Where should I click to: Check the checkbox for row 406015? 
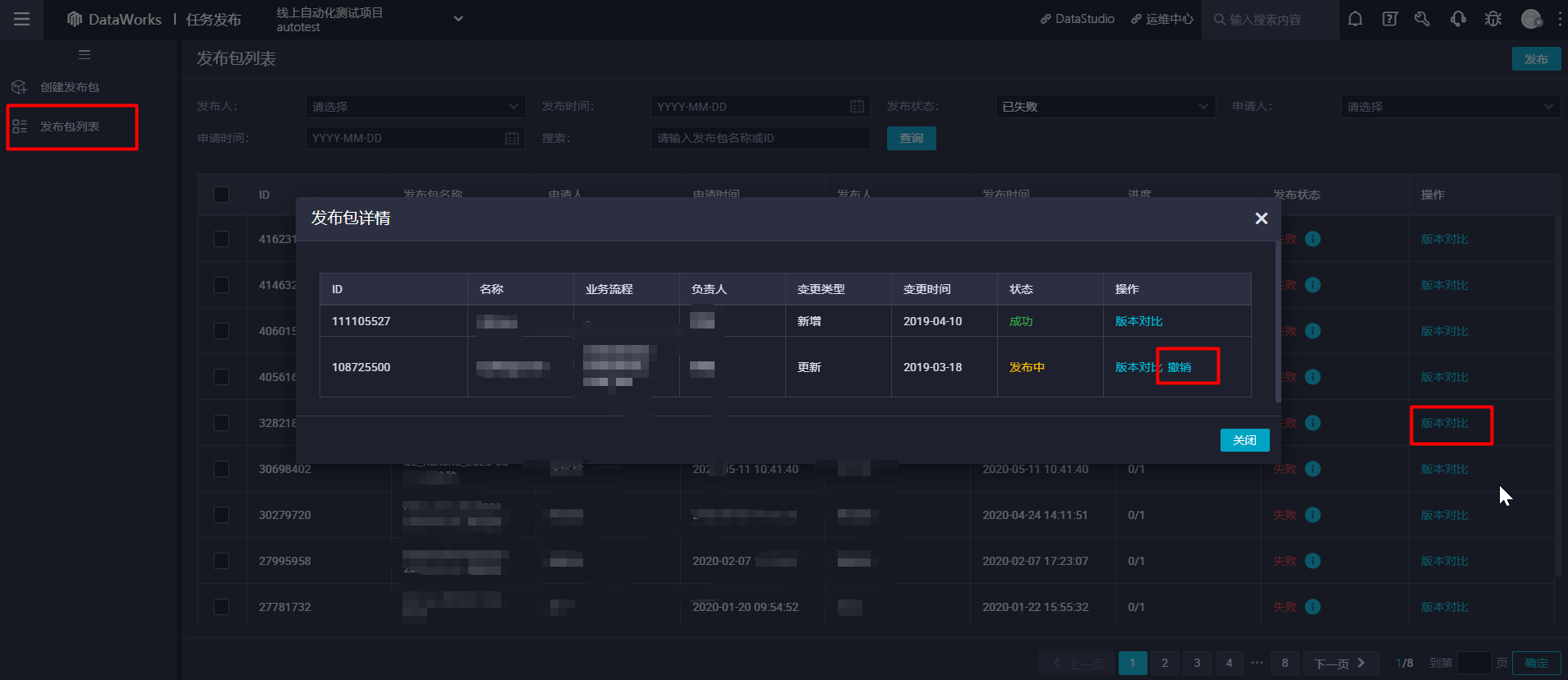pos(221,331)
